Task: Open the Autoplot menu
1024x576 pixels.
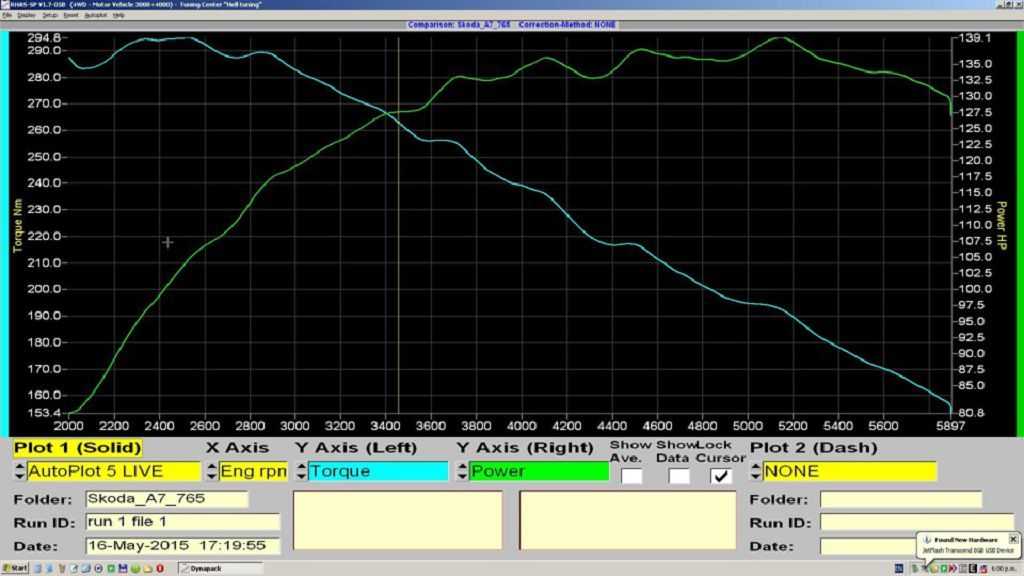Action: click(x=96, y=16)
